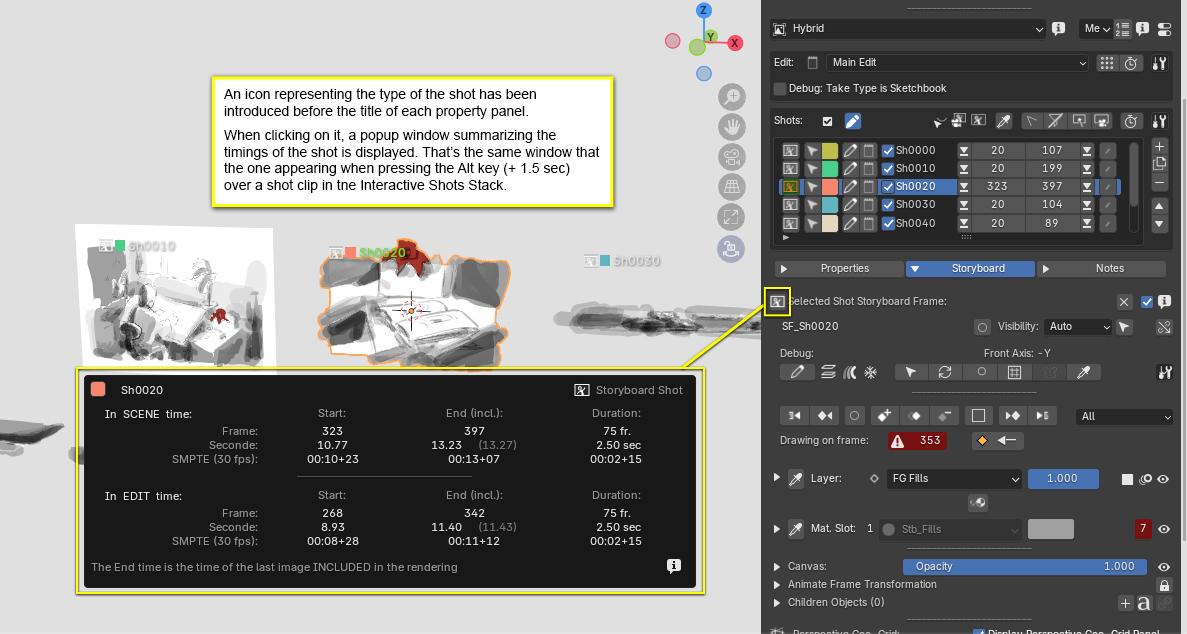Enable Debug: Take Type is Sketchbook checkbox
Image resolution: width=1187 pixels, height=634 pixels.
[780, 88]
